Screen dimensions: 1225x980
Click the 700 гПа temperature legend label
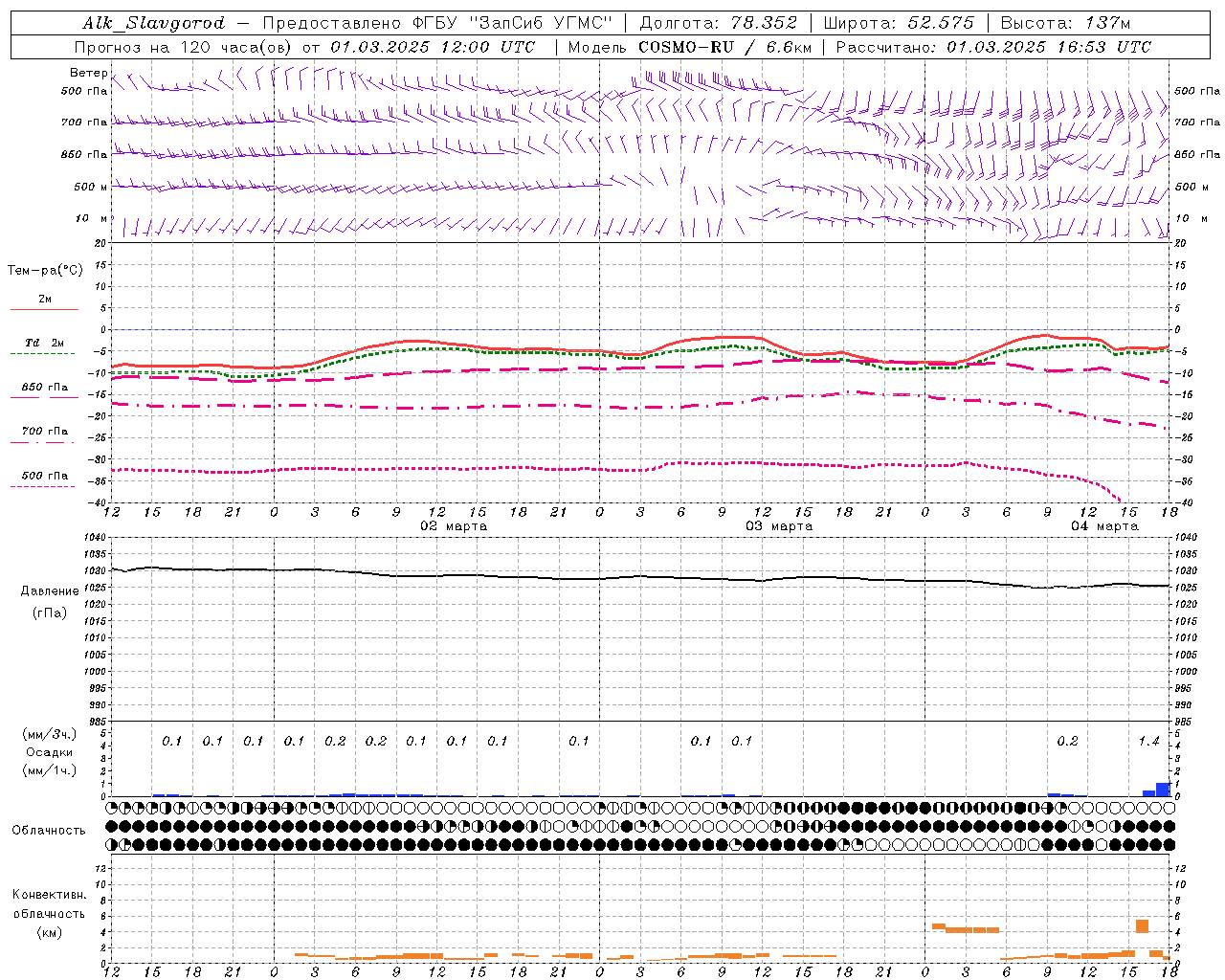pyautogui.click(x=45, y=431)
